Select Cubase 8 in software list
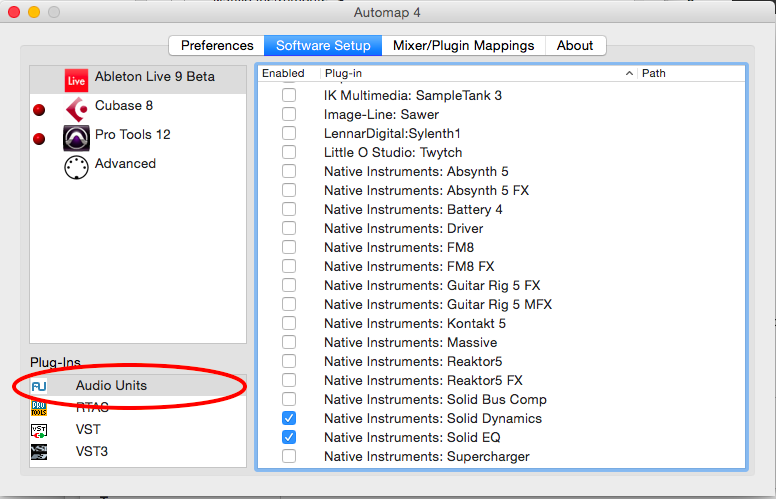 click(138, 109)
